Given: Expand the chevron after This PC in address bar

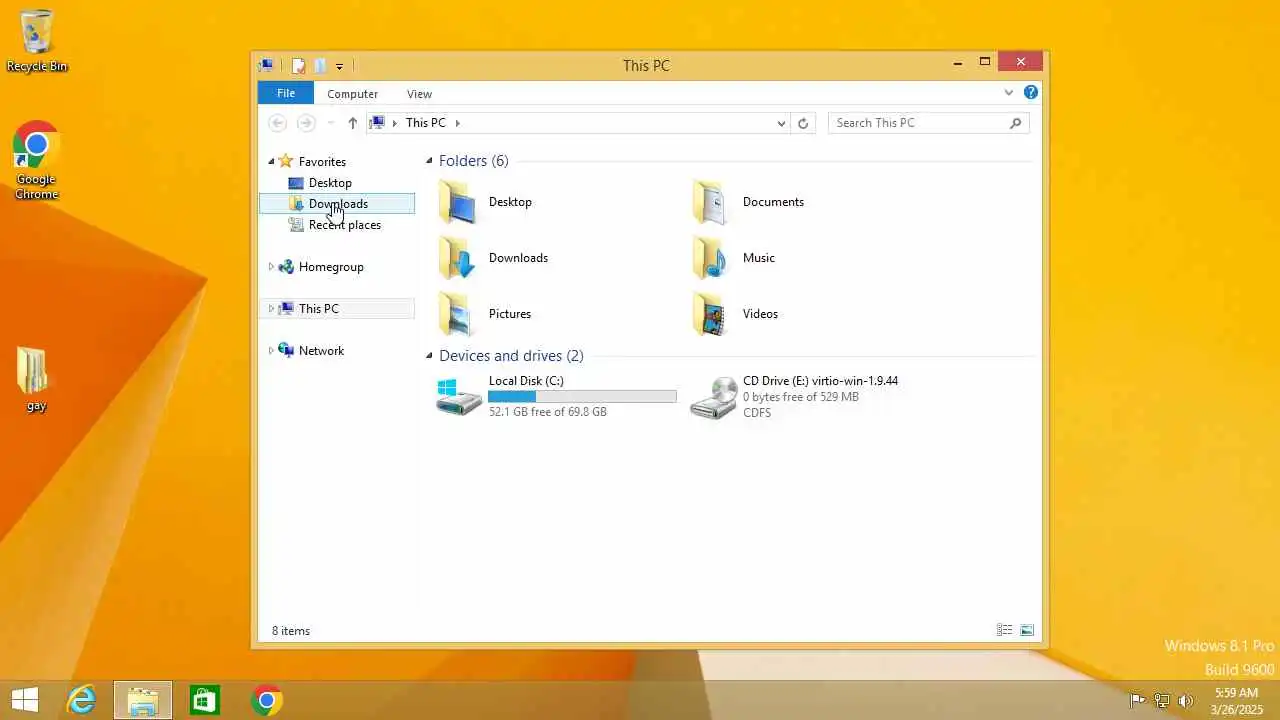Looking at the screenshot, I should (x=458, y=123).
